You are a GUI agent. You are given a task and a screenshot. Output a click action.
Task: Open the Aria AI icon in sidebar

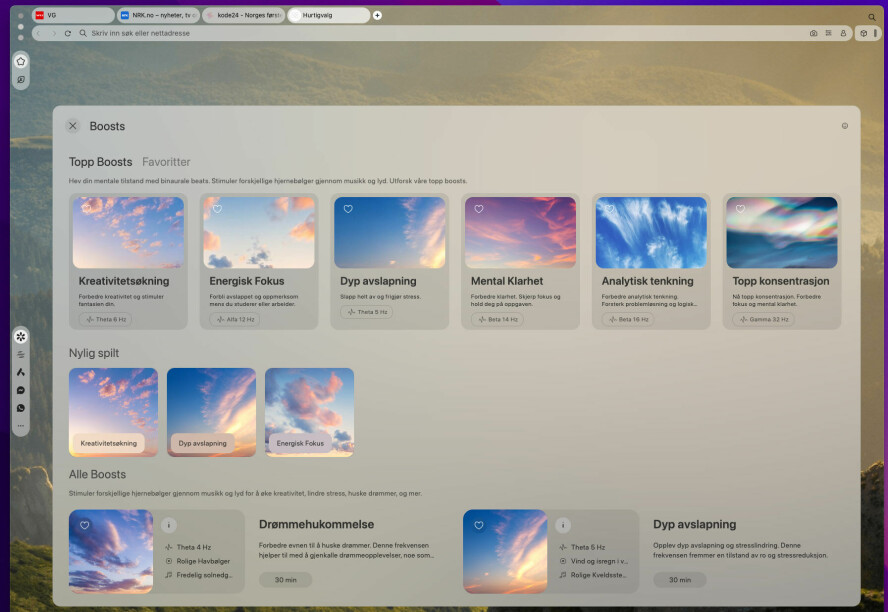[21, 372]
